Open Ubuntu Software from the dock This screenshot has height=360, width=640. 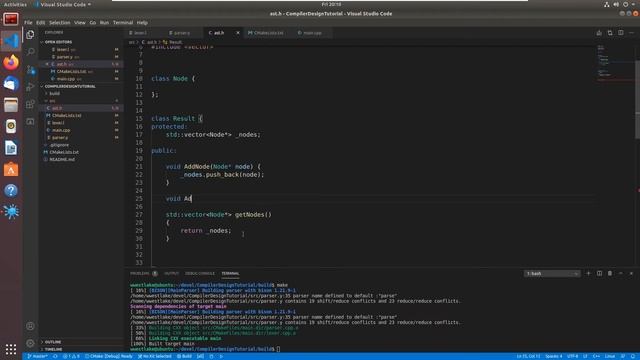pyautogui.click(x=11, y=169)
